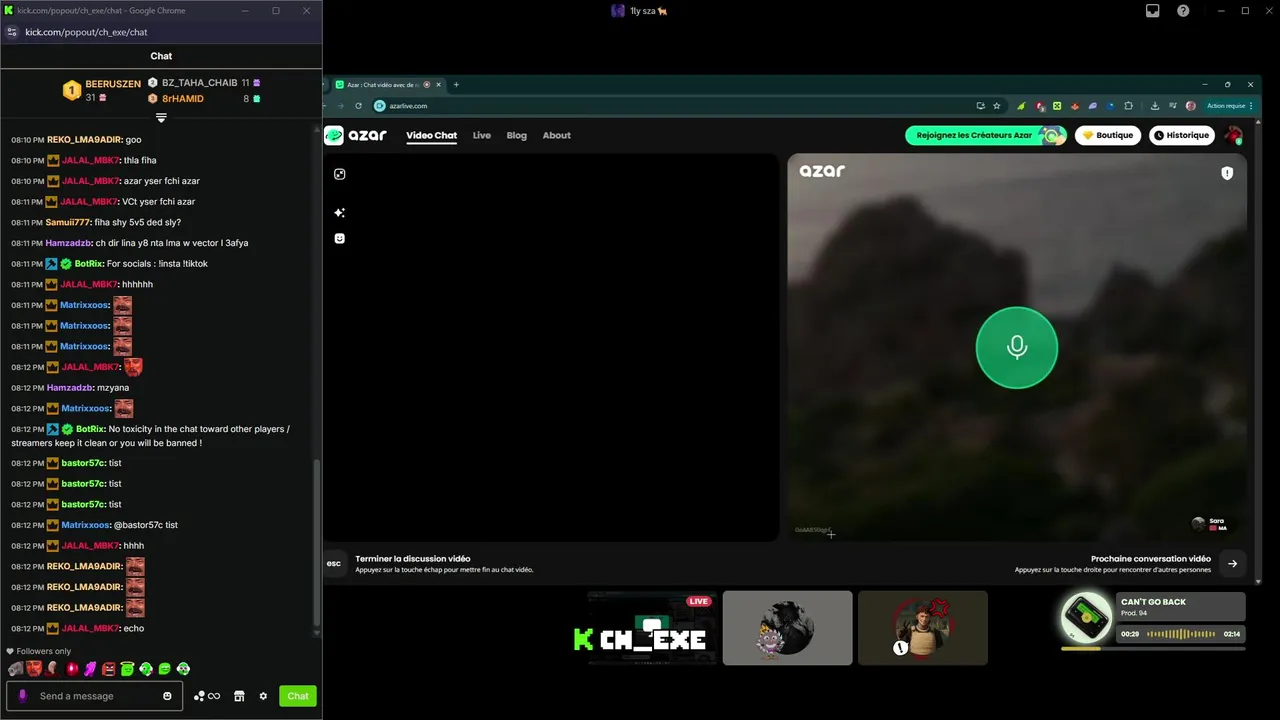1280x720 pixels.
Task: Click Rejoignez les Créateurs Azar banner
Action: coord(986,135)
